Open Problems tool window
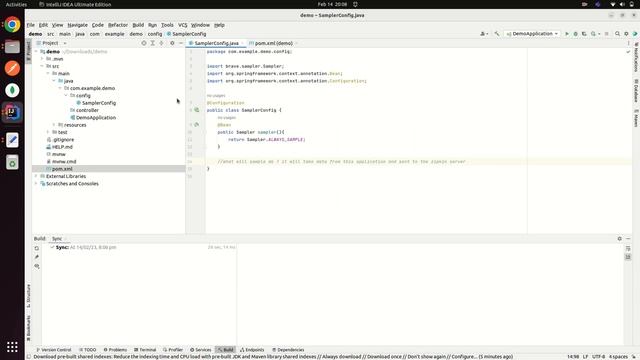This screenshot has width=640, height=360. [115, 350]
